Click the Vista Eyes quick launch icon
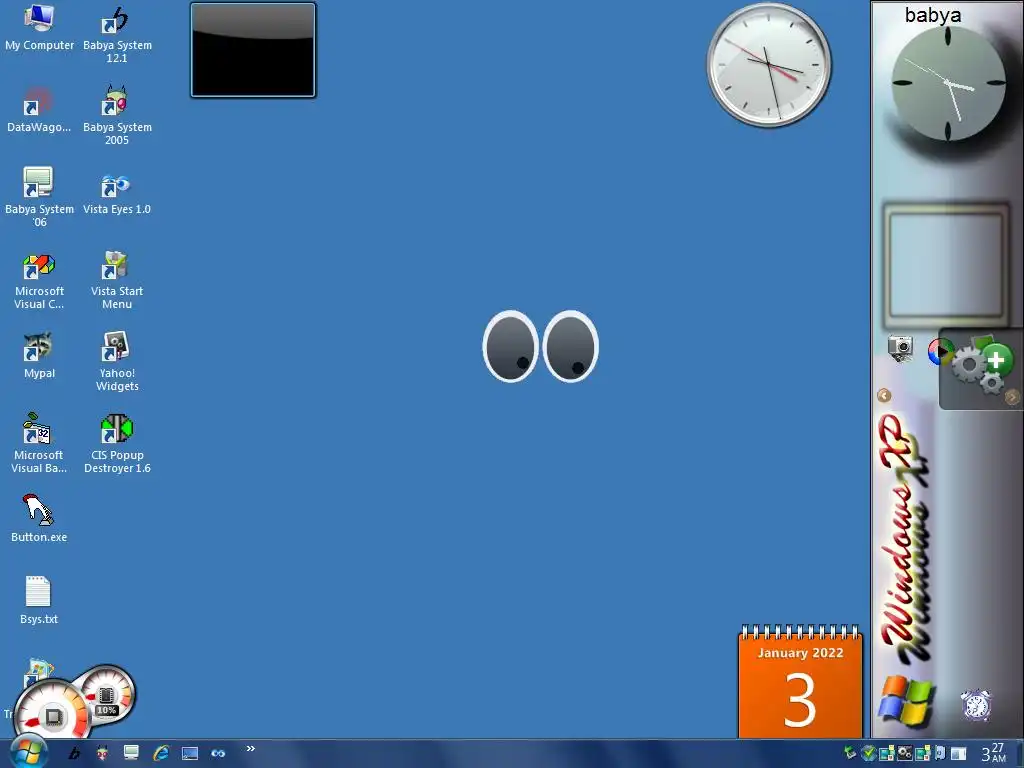This screenshot has height=768, width=1024. pyautogui.click(x=218, y=754)
